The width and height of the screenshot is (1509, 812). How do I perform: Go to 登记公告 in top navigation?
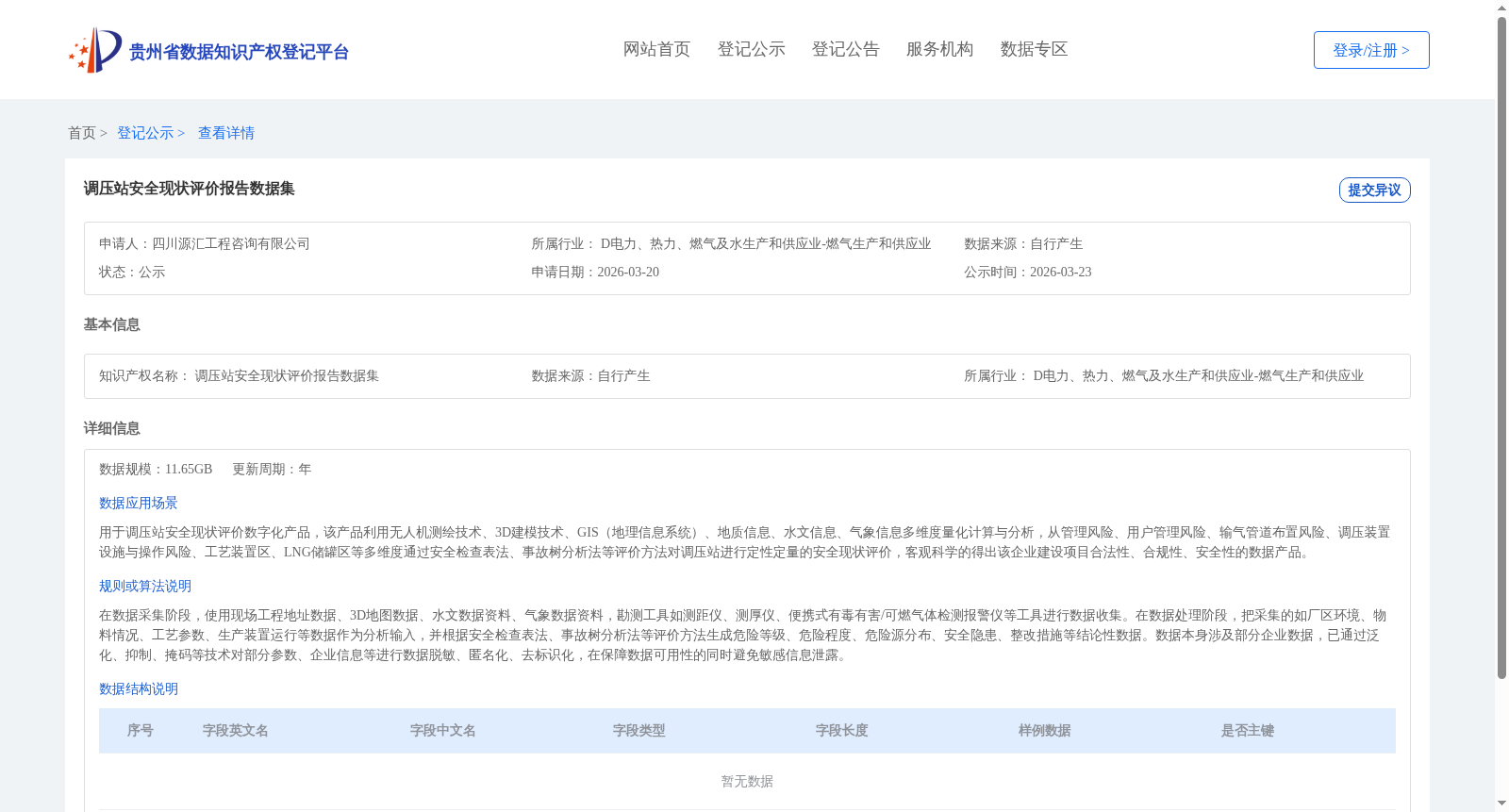845,49
